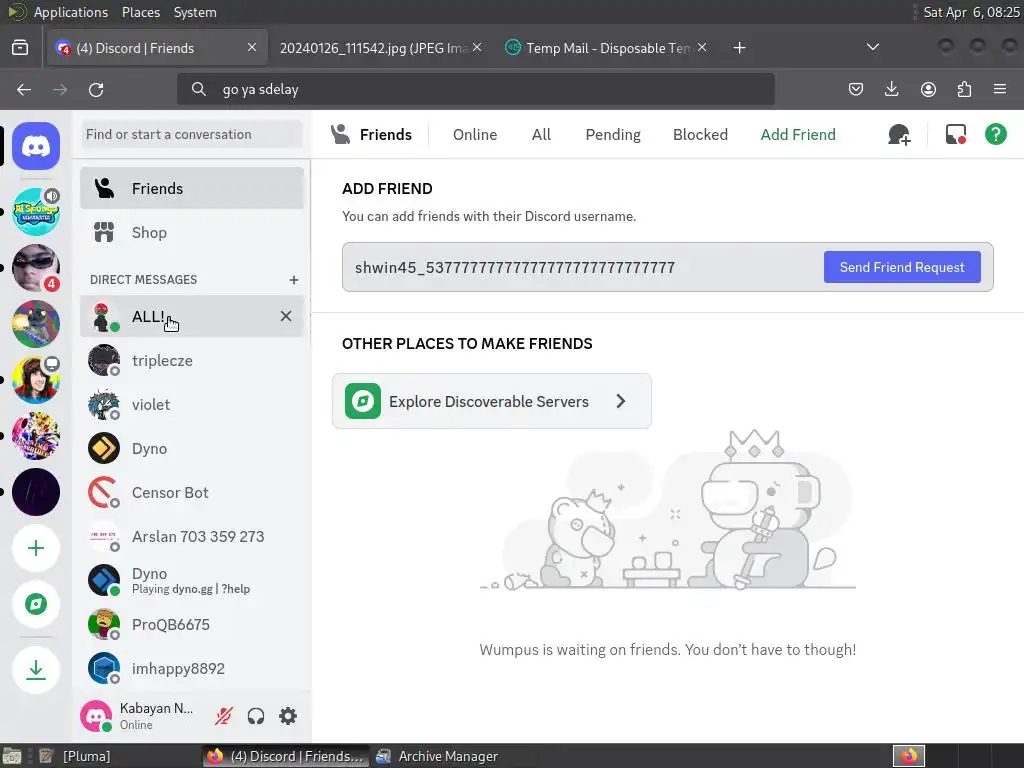Close the Temp Mail tab
Image resolution: width=1024 pixels, height=768 pixels.
(701, 48)
